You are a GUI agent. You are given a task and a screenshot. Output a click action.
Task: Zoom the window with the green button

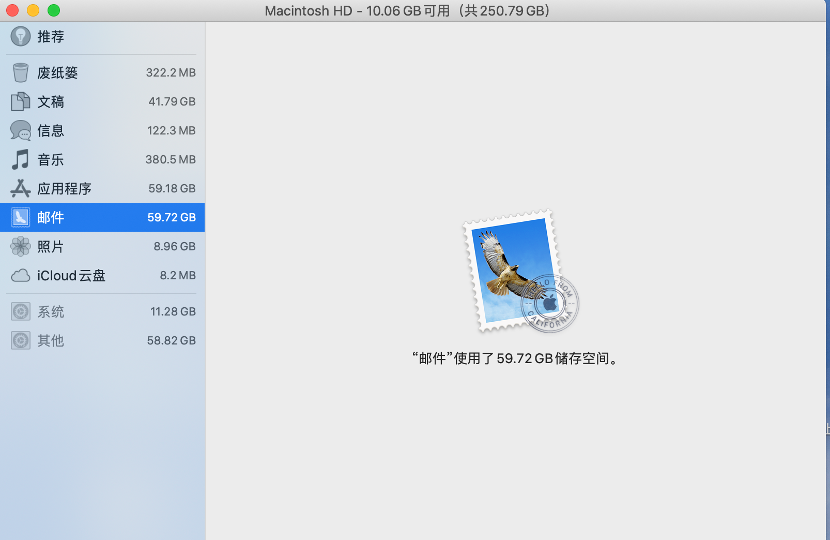point(53,10)
